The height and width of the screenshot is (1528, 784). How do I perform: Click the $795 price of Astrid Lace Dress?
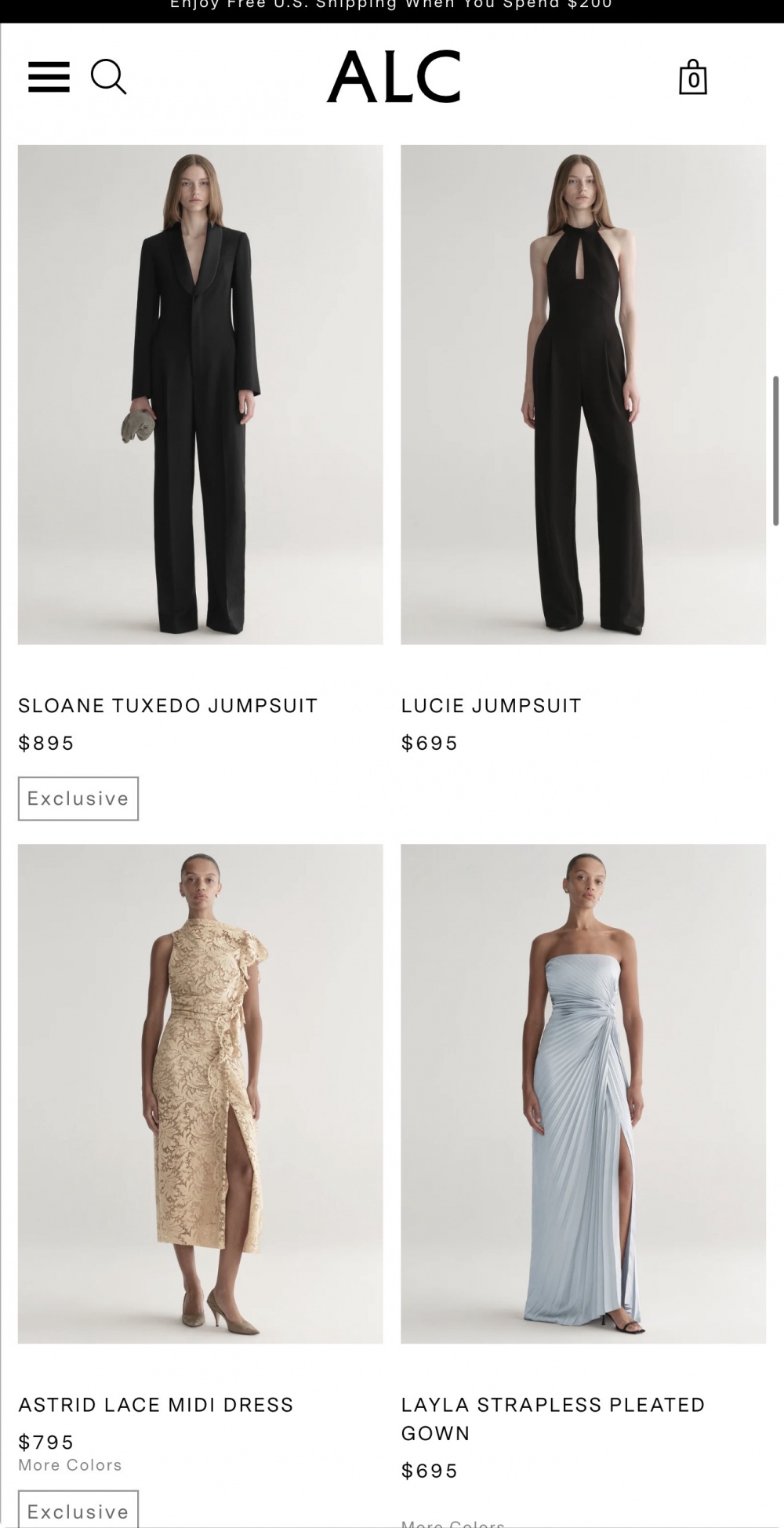[46, 1442]
